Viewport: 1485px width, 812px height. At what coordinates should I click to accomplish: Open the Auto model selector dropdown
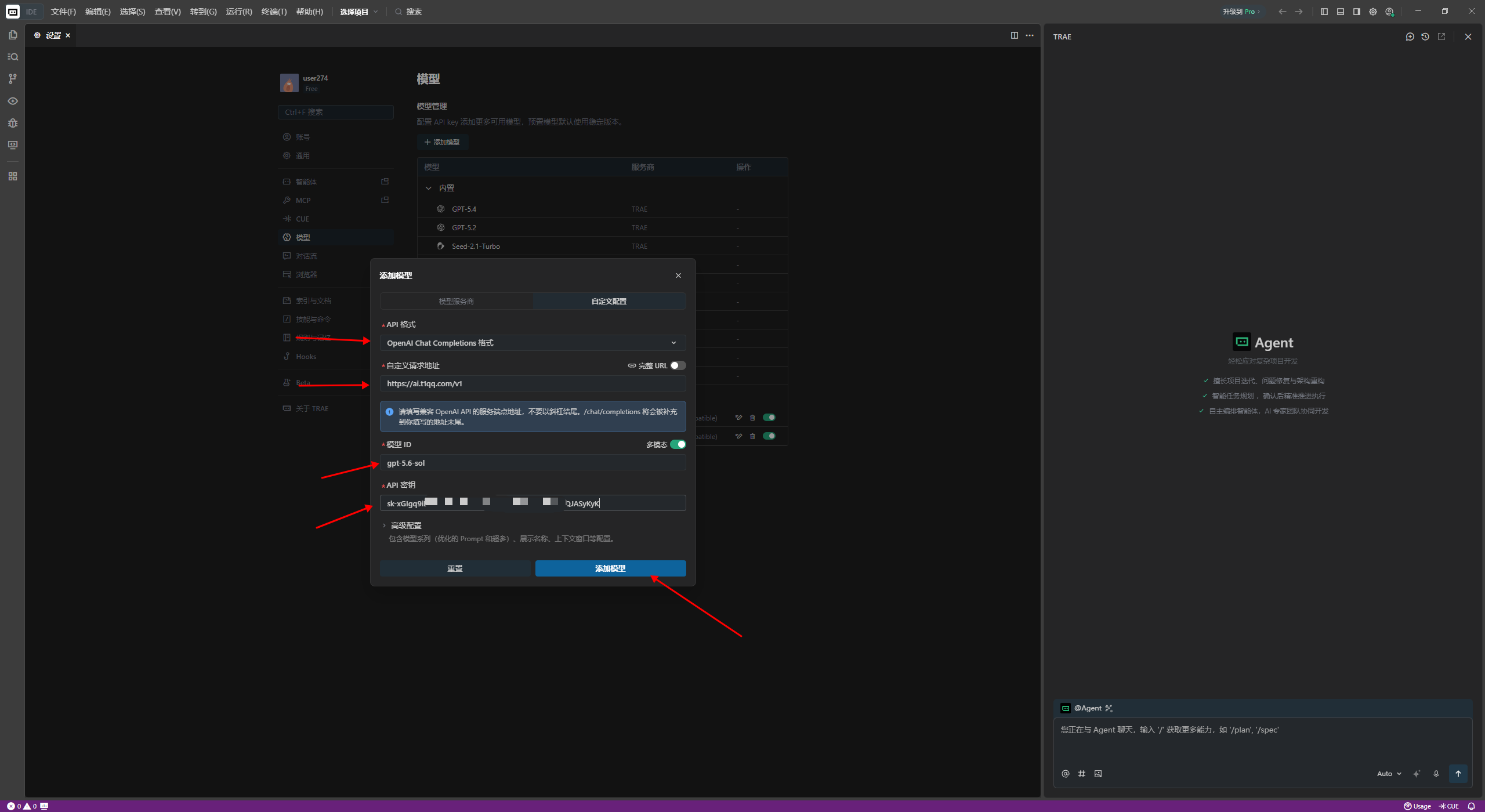coord(1389,774)
